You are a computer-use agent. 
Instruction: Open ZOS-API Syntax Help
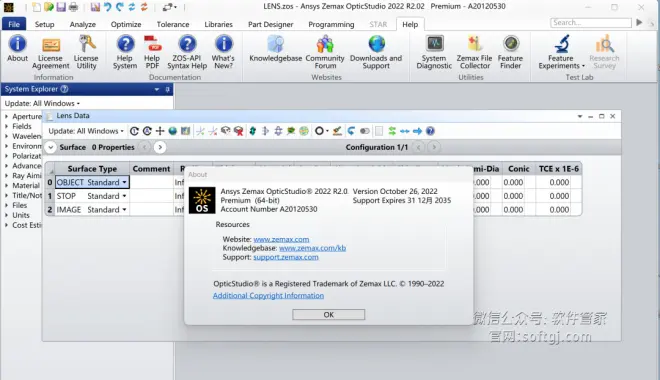click(187, 52)
